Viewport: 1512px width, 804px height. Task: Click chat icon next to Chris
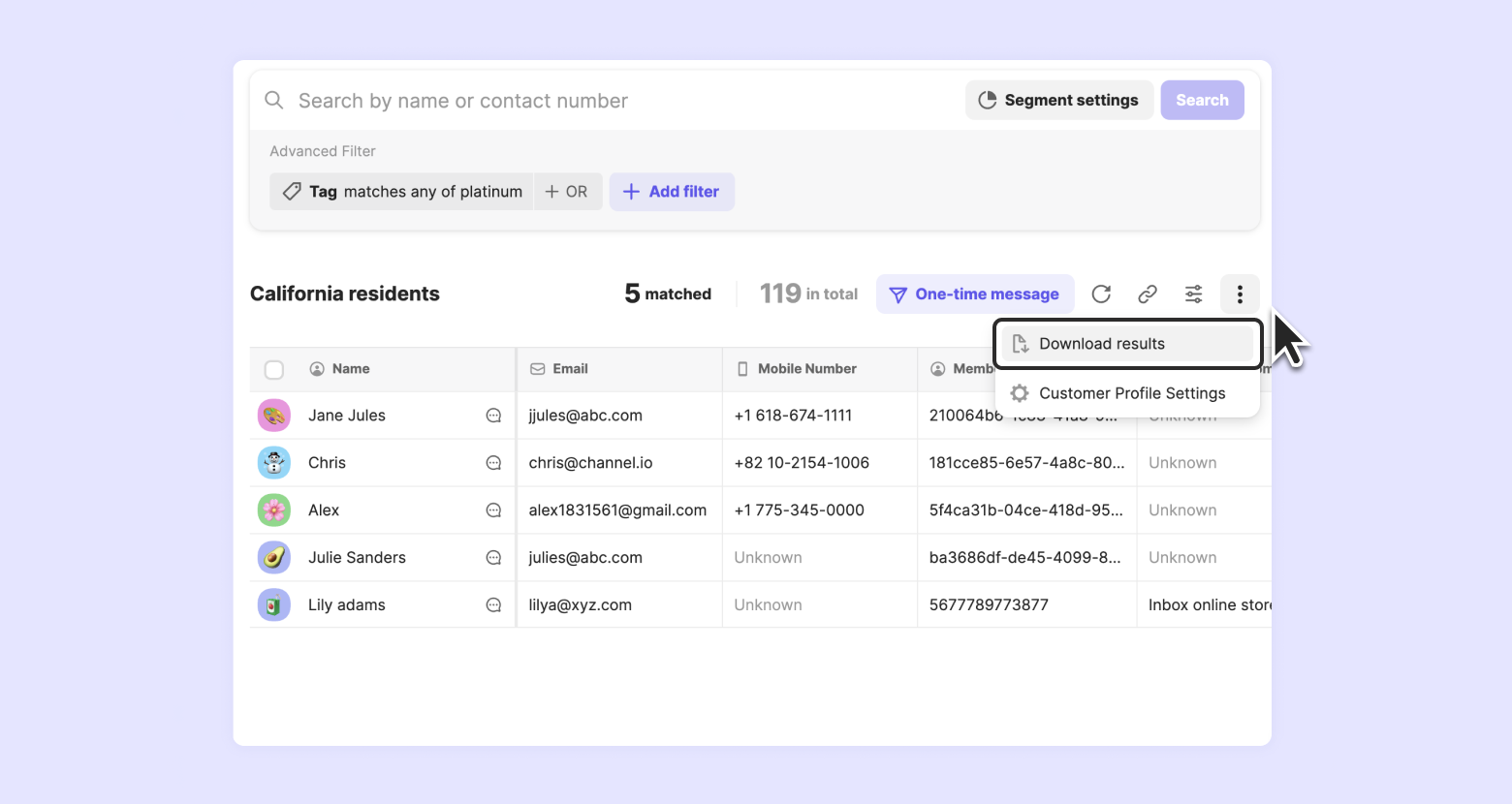tap(493, 463)
